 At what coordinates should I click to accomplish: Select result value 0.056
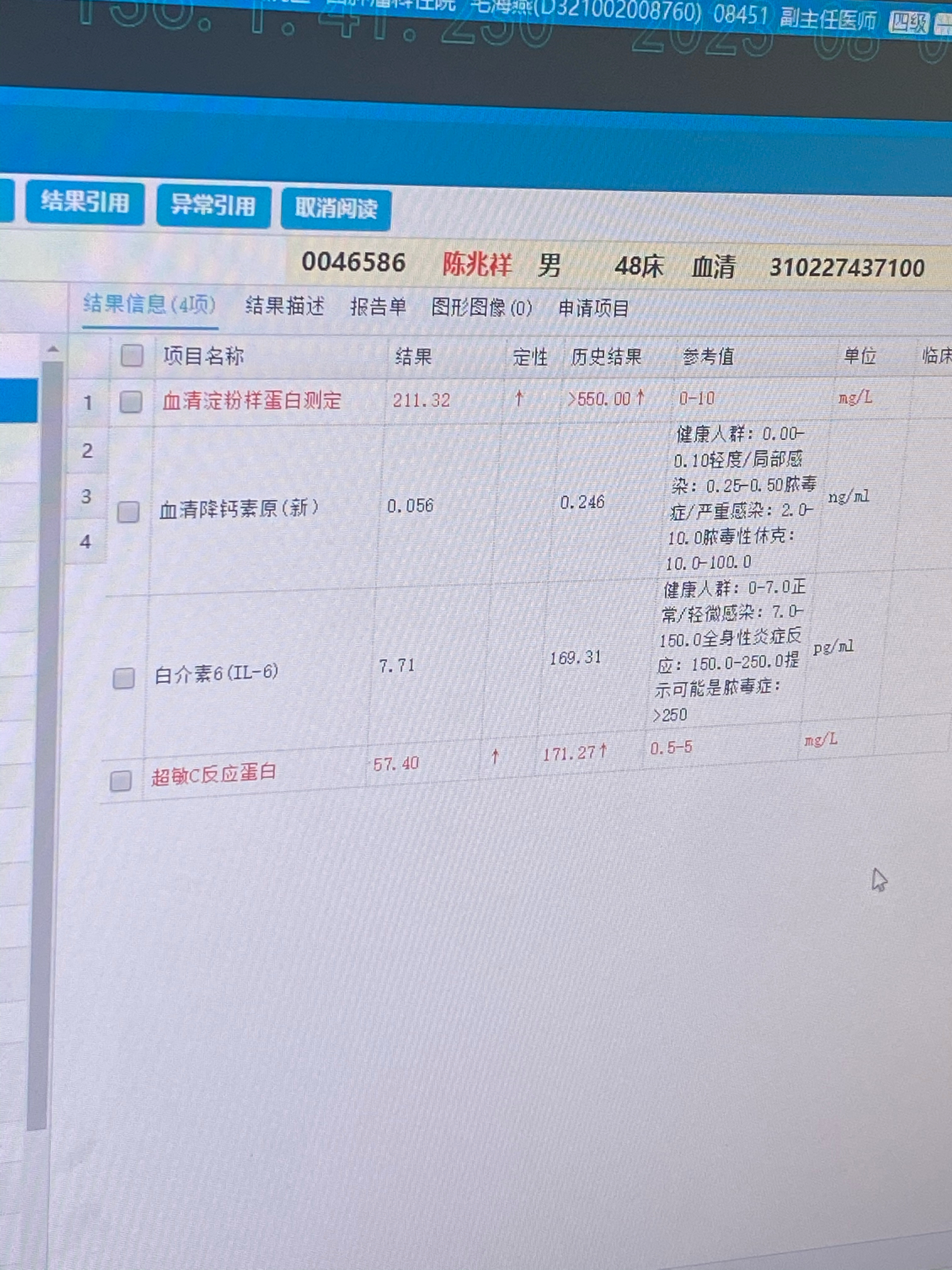[x=410, y=506]
